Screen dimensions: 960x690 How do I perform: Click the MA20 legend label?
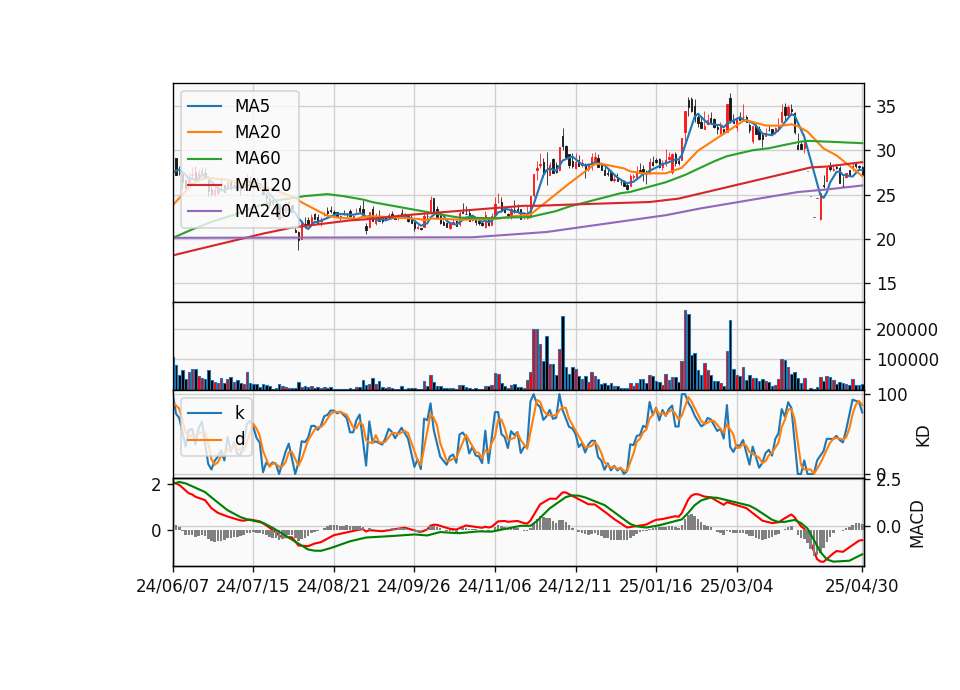[x=257, y=132]
